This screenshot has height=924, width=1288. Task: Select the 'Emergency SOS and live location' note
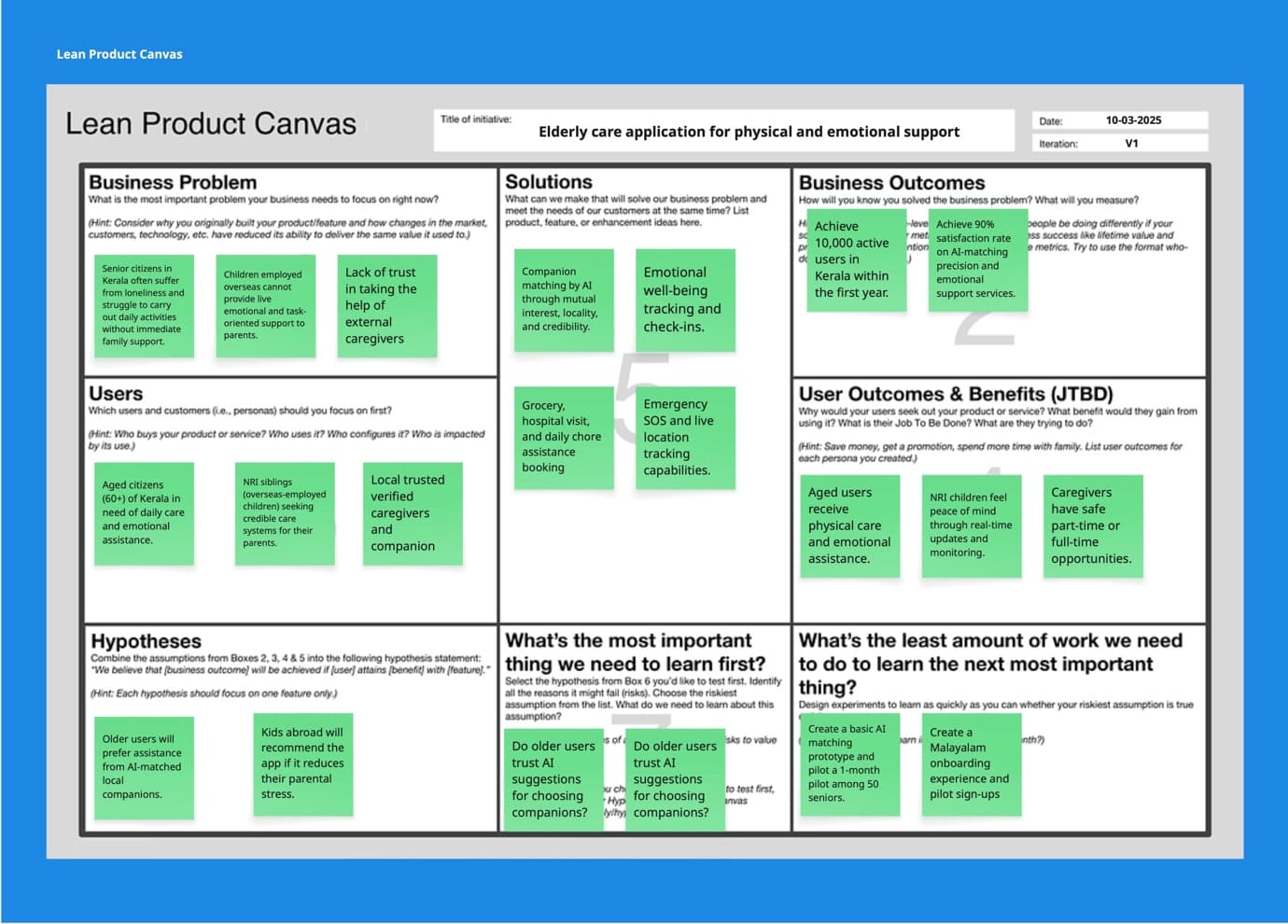[x=685, y=438]
